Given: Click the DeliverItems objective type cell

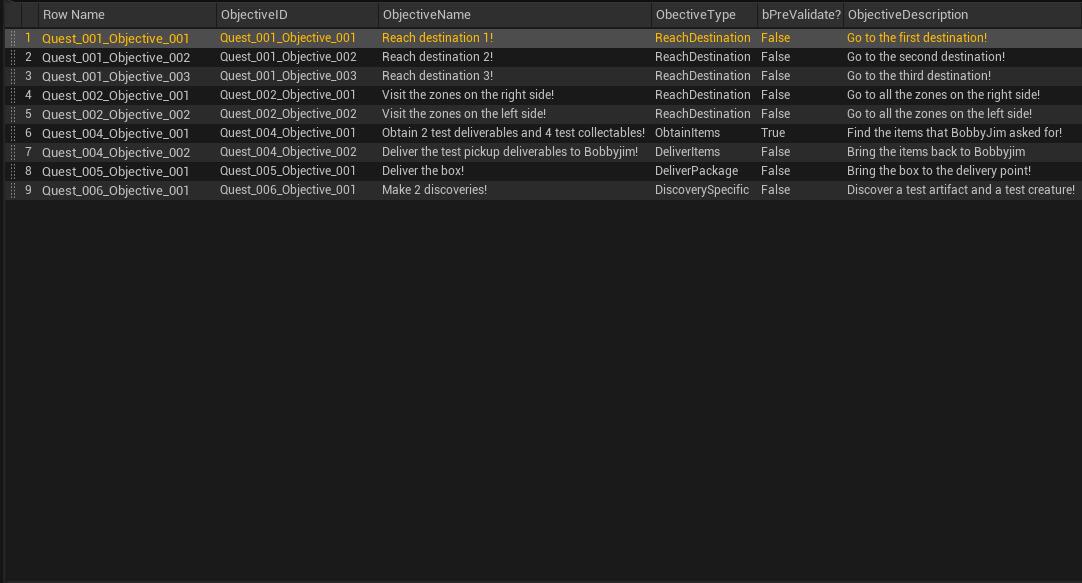Looking at the screenshot, I should point(687,152).
